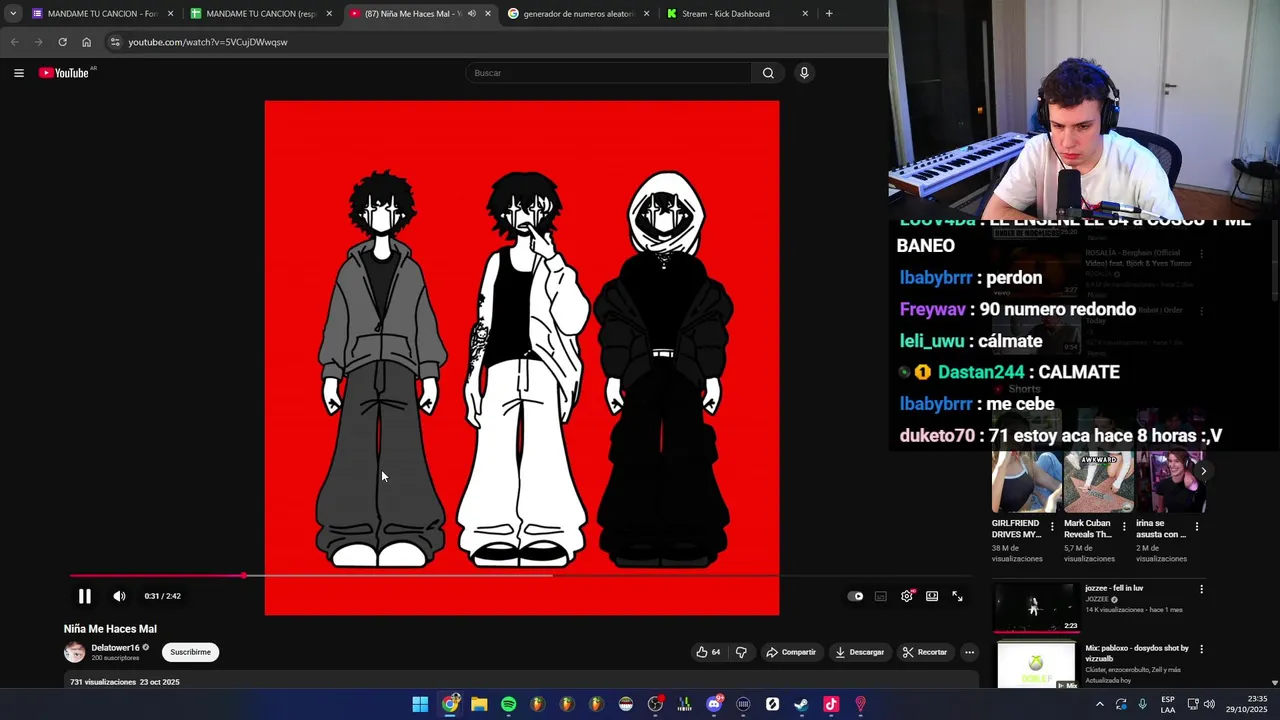This screenshot has width=1280, height=720.
Task: Start voice search with microphone icon
Action: tap(804, 73)
